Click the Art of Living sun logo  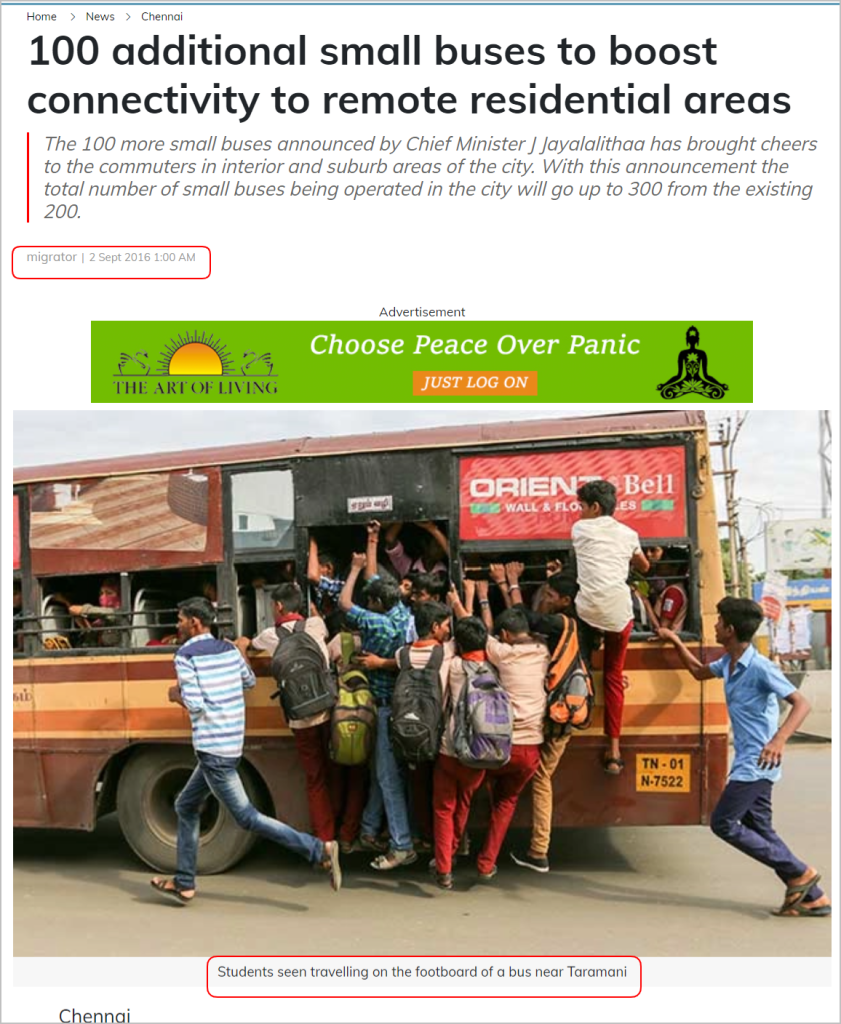click(x=195, y=354)
